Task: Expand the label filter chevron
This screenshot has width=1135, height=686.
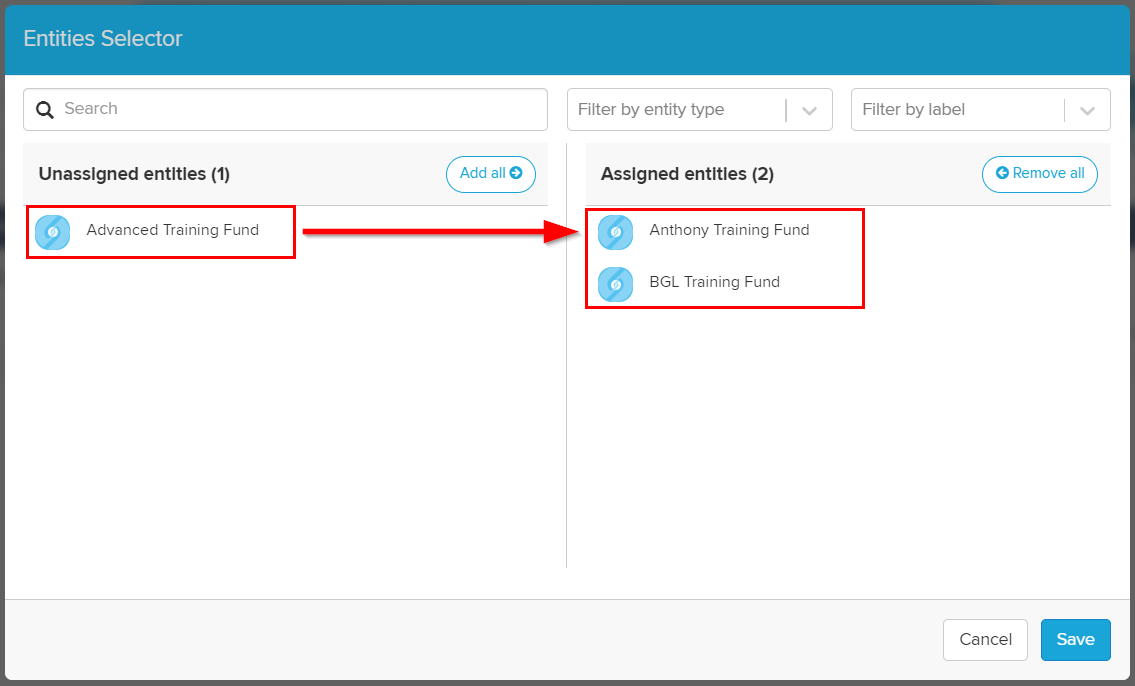Action: coord(1087,111)
